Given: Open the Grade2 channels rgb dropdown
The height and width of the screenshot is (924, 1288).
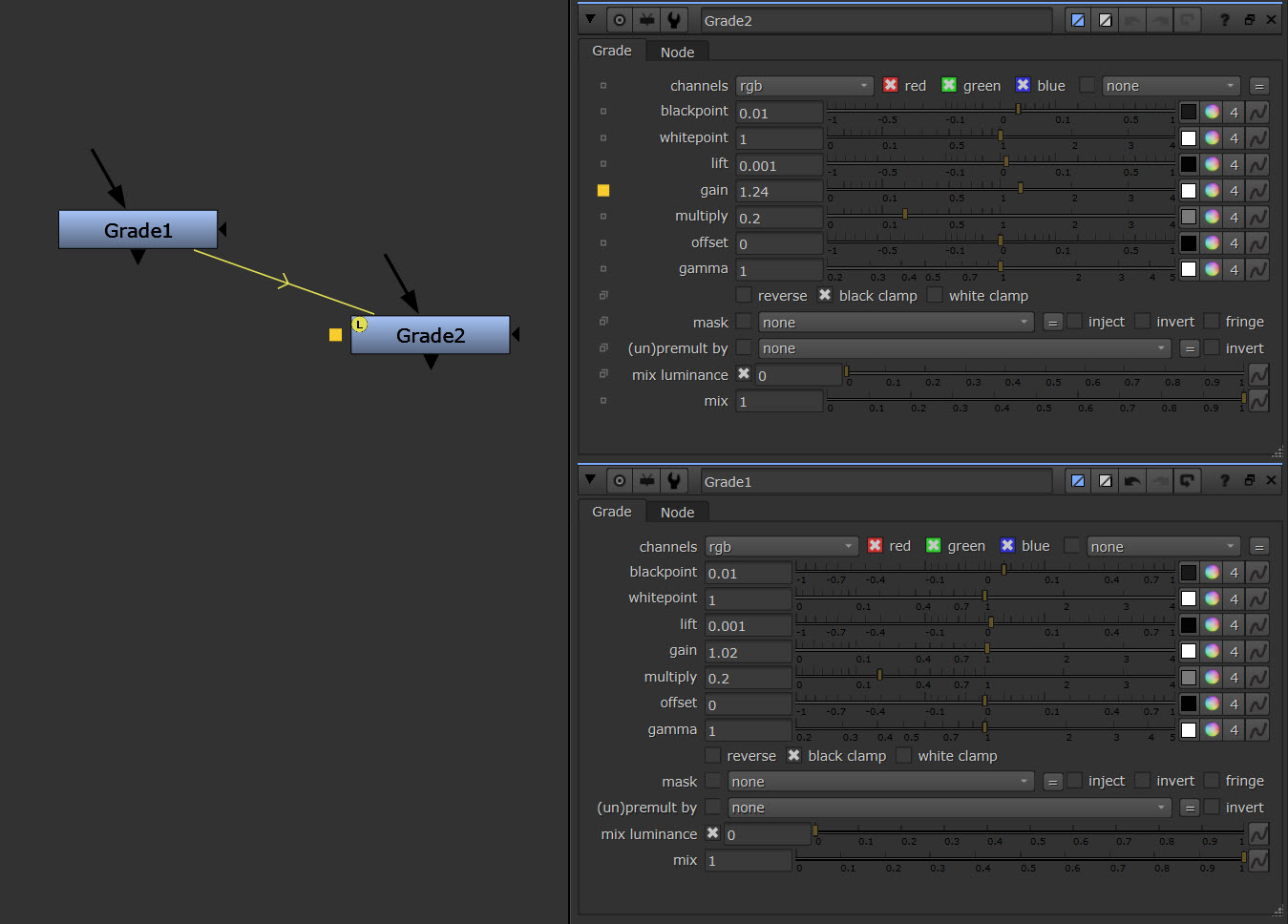Looking at the screenshot, I should click(804, 86).
